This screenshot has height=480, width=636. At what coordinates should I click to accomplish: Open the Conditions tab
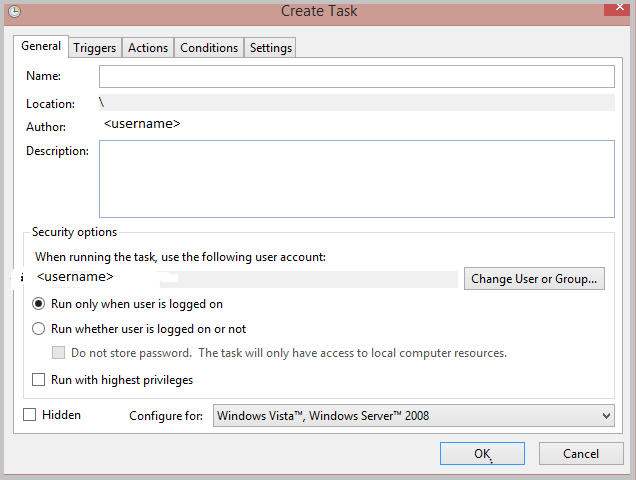(209, 48)
